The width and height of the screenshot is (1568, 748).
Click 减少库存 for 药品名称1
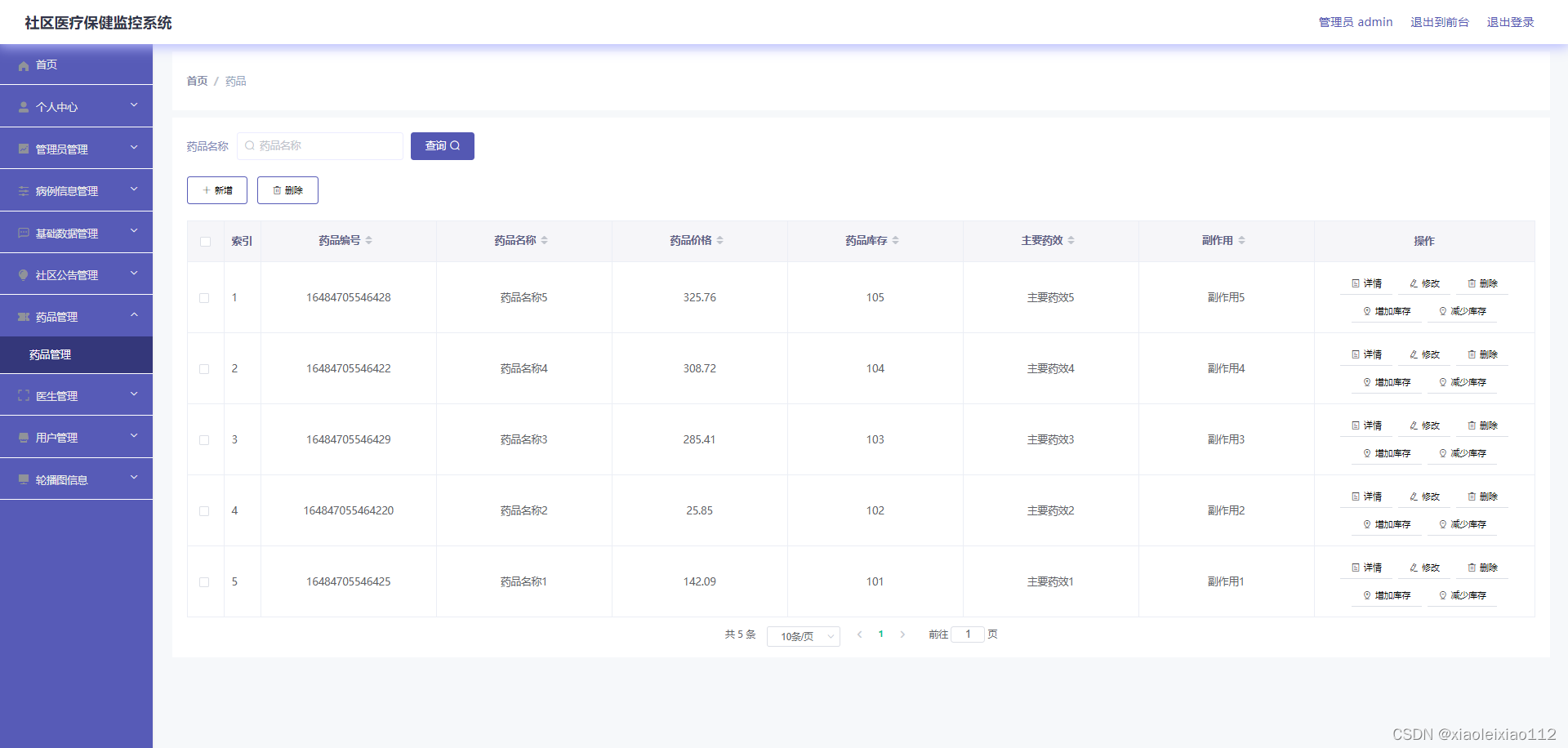pos(1463,595)
